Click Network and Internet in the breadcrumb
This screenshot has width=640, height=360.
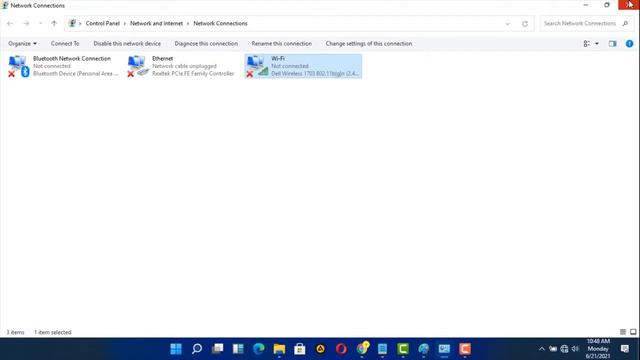(x=156, y=24)
